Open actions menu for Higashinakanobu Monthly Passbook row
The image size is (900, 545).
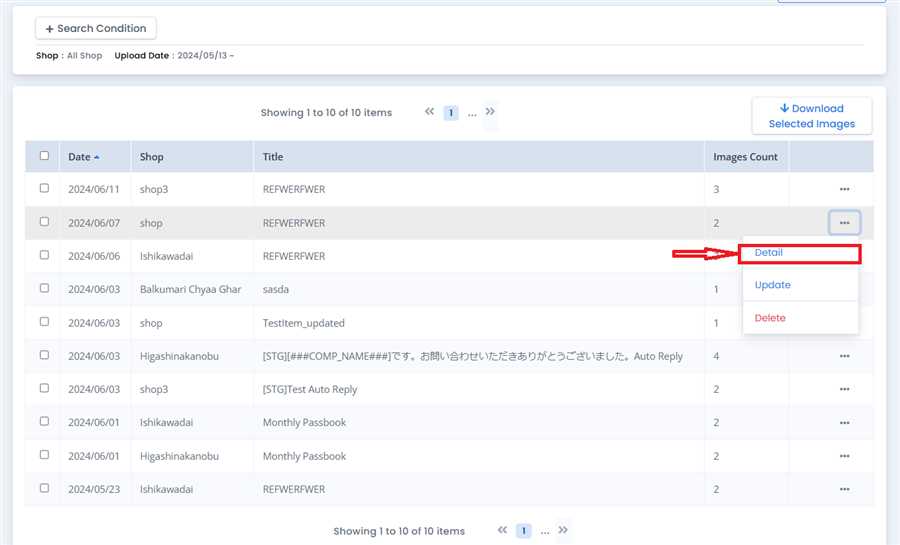(x=844, y=456)
